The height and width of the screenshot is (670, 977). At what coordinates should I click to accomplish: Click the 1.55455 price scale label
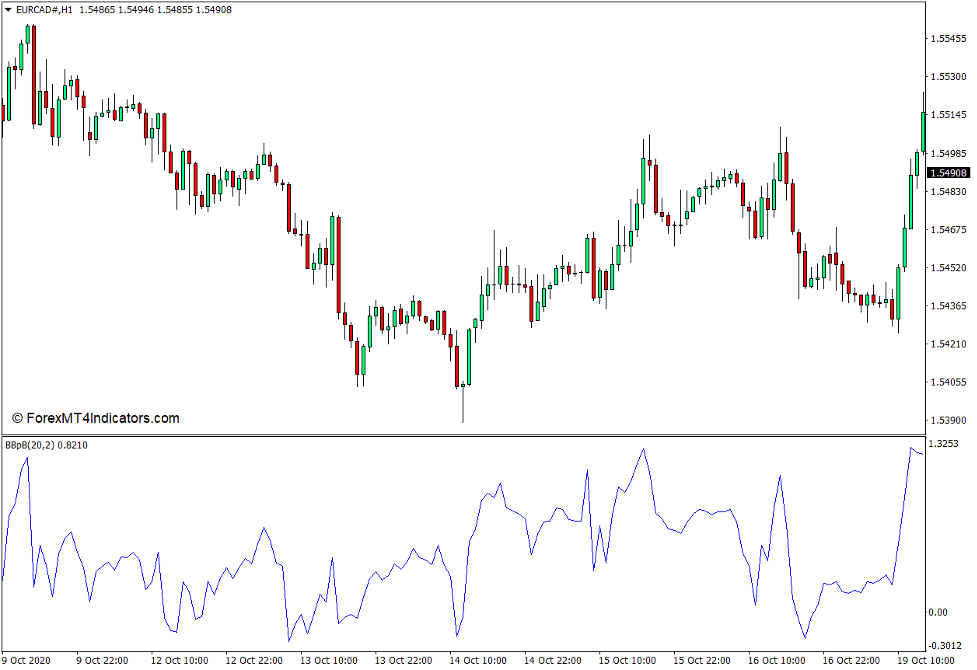coord(948,38)
